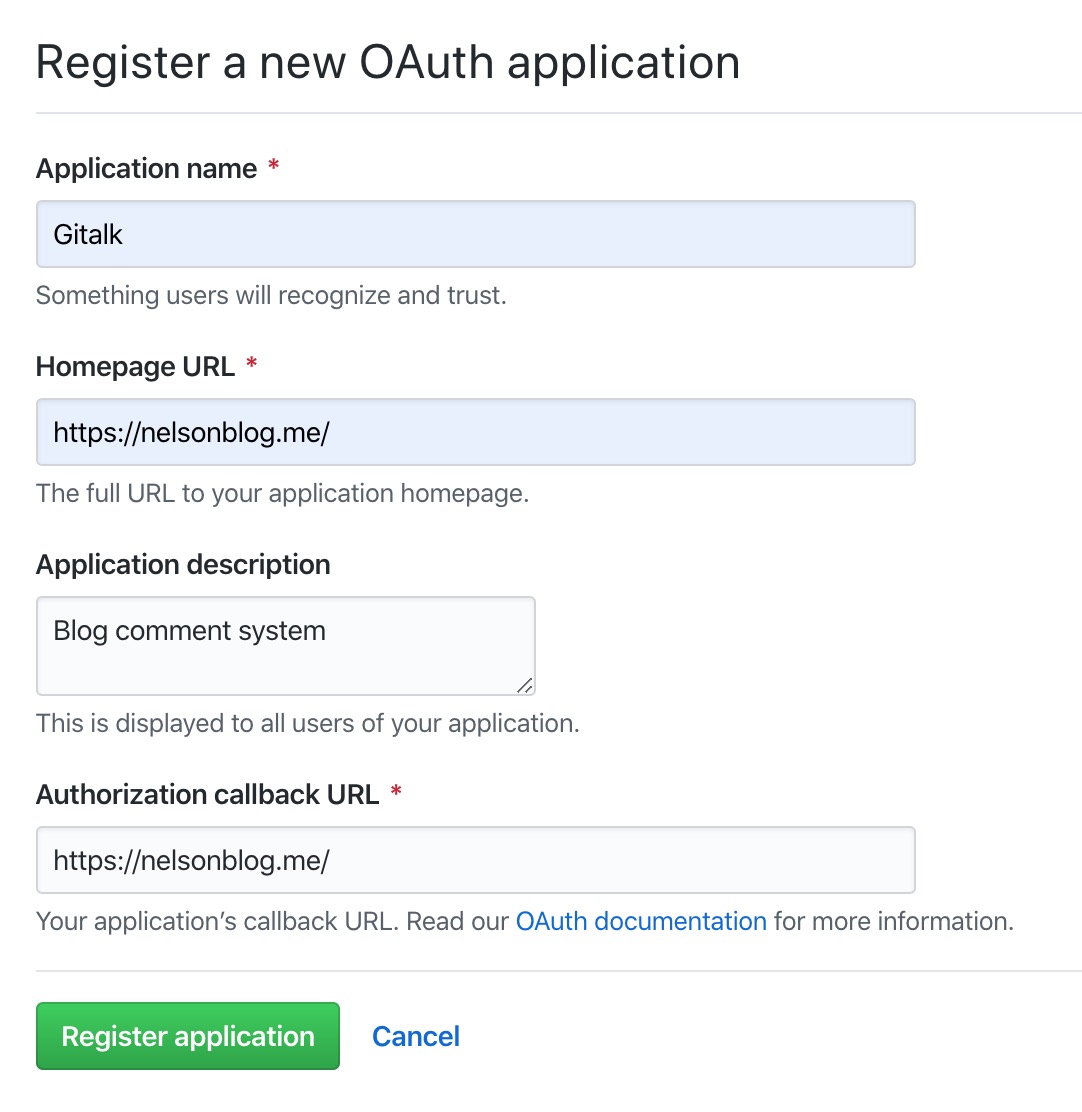The height and width of the screenshot is (1112, 1082).
Task: Click the Application description label
Action: (183, 565)
